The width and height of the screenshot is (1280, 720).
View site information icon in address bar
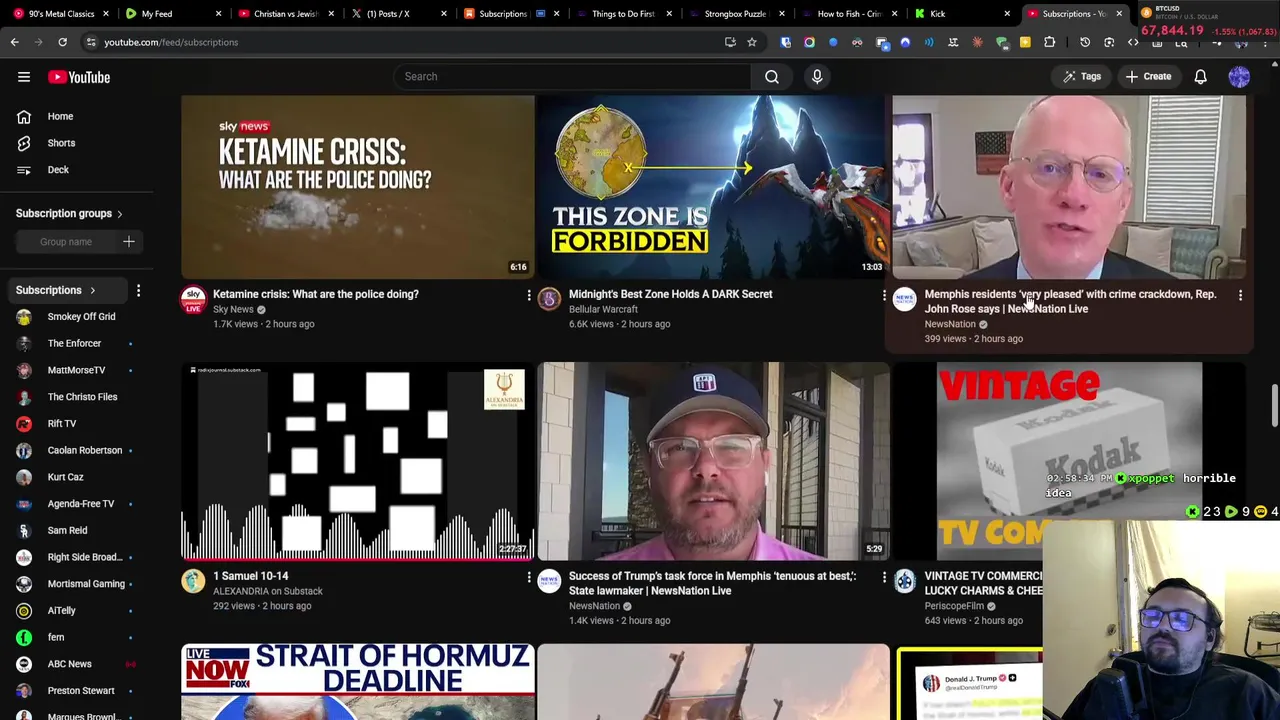point(91,42)
